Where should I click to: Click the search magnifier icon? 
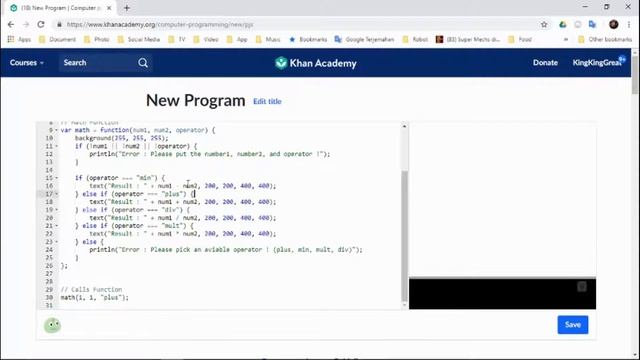[x=143, y=63]
